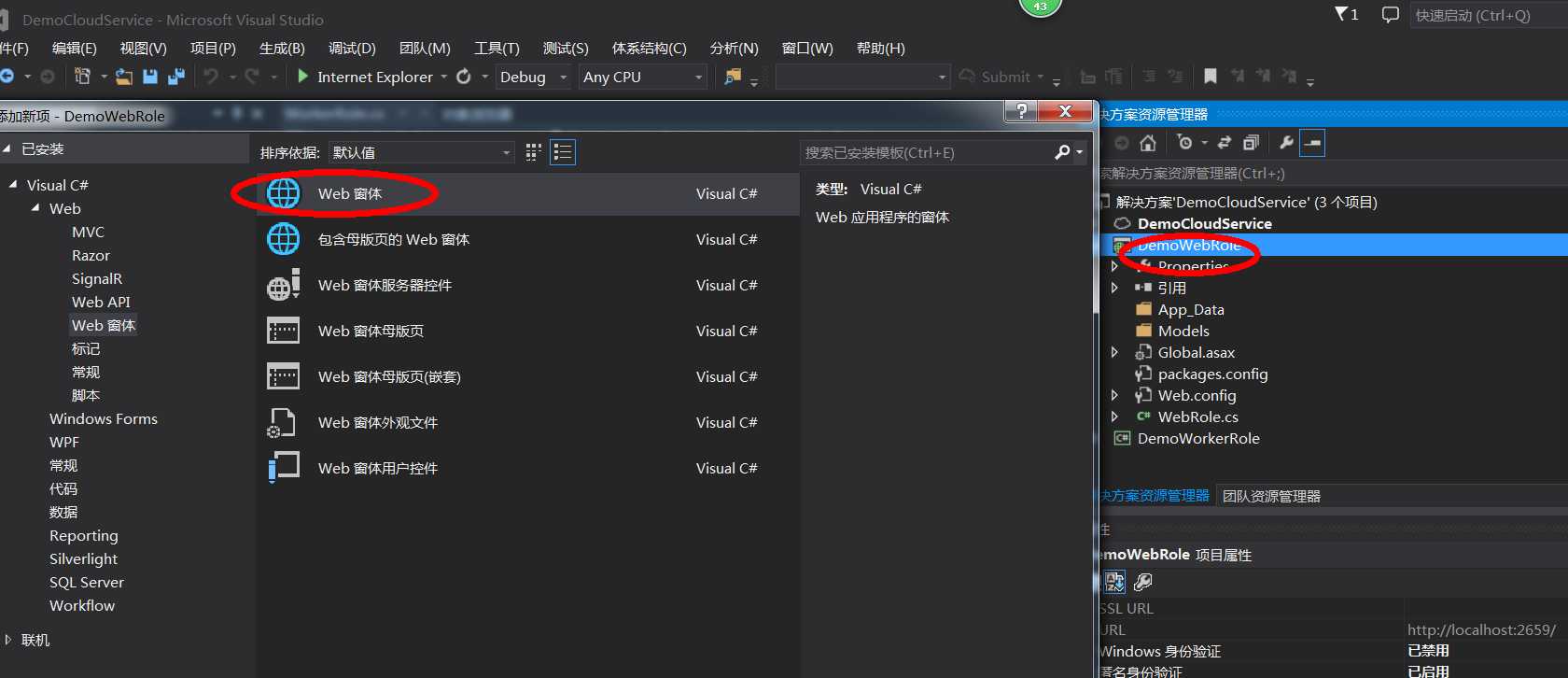The width and height of the screenshot is (1568, 678).
Task: Click Sync with Active Document icon
Action: [x=1225, y=143]
